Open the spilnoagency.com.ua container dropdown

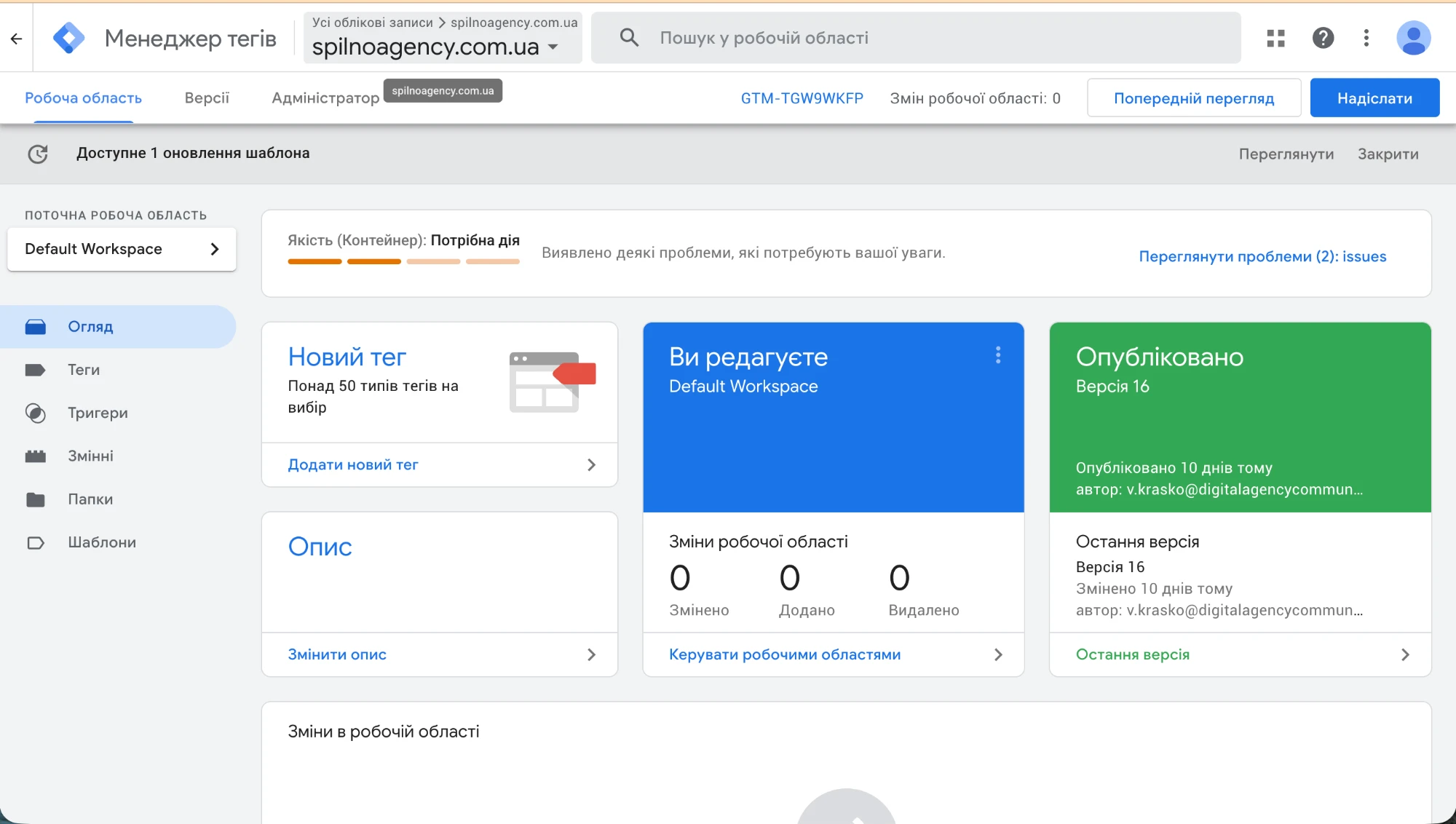point(443,47)
